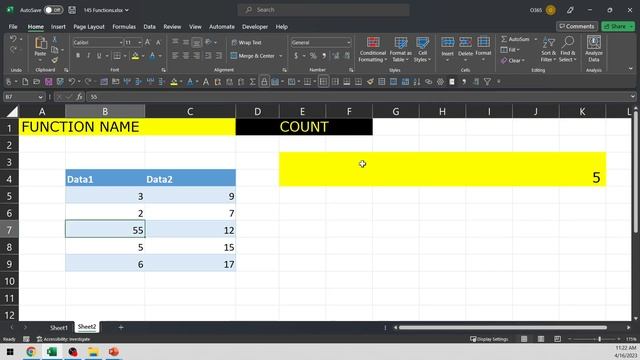This screenshot has height=360, width=640.
Task: Toggle Center horizontal alignment
Action: click(x=186, y=56)
